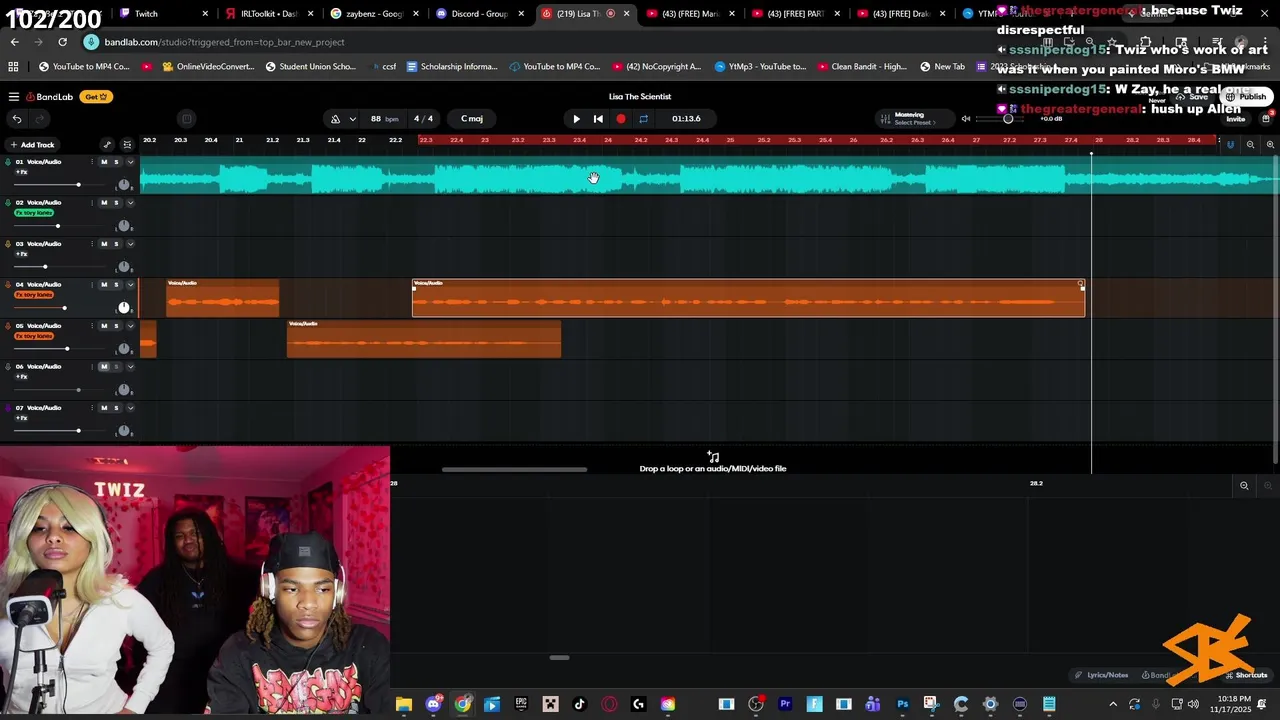Expand track 06 options chevron
Screen dimensions: 1280x720
pos(130,367)
